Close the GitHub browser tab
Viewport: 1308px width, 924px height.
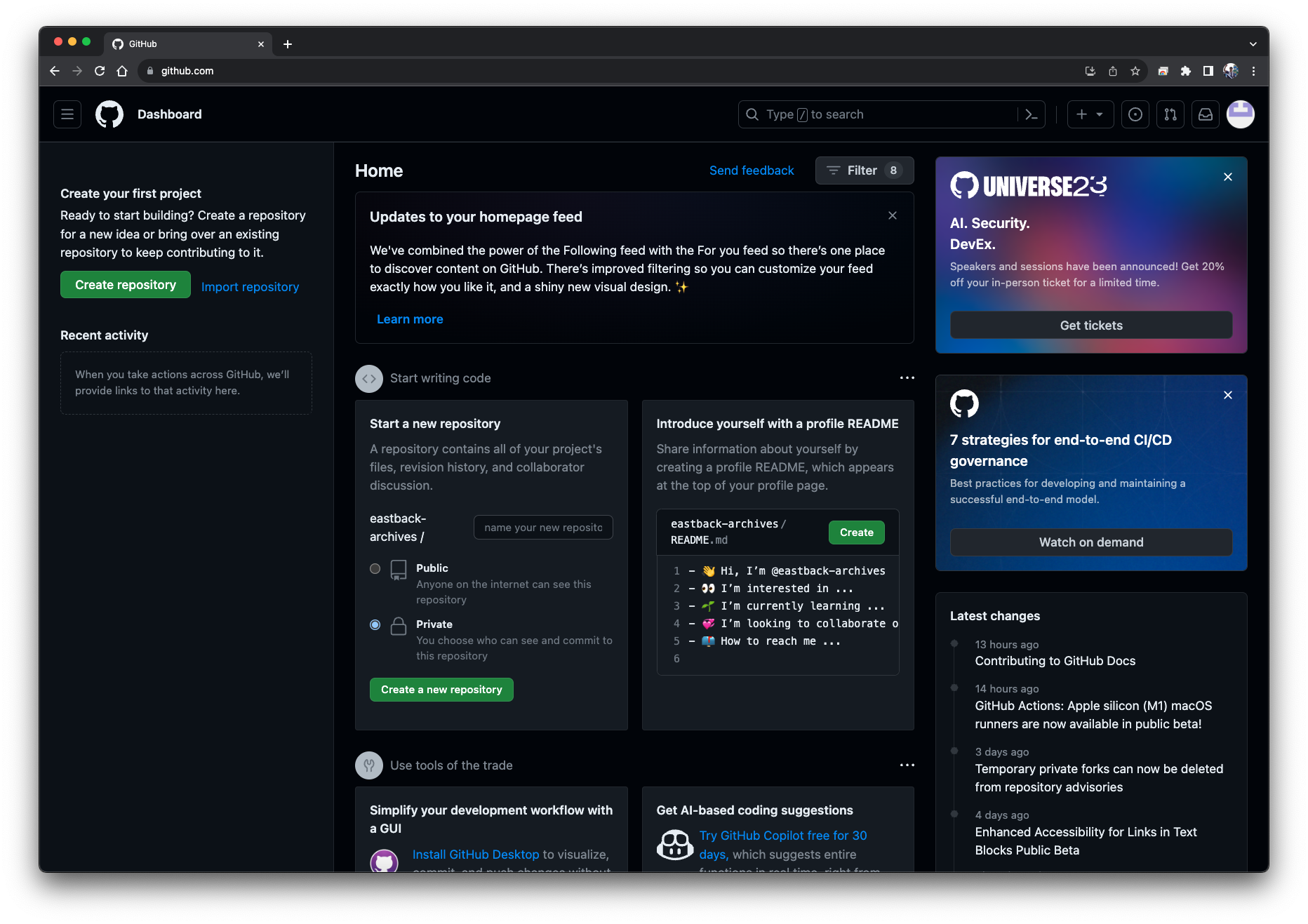click(x=261, y=44)
